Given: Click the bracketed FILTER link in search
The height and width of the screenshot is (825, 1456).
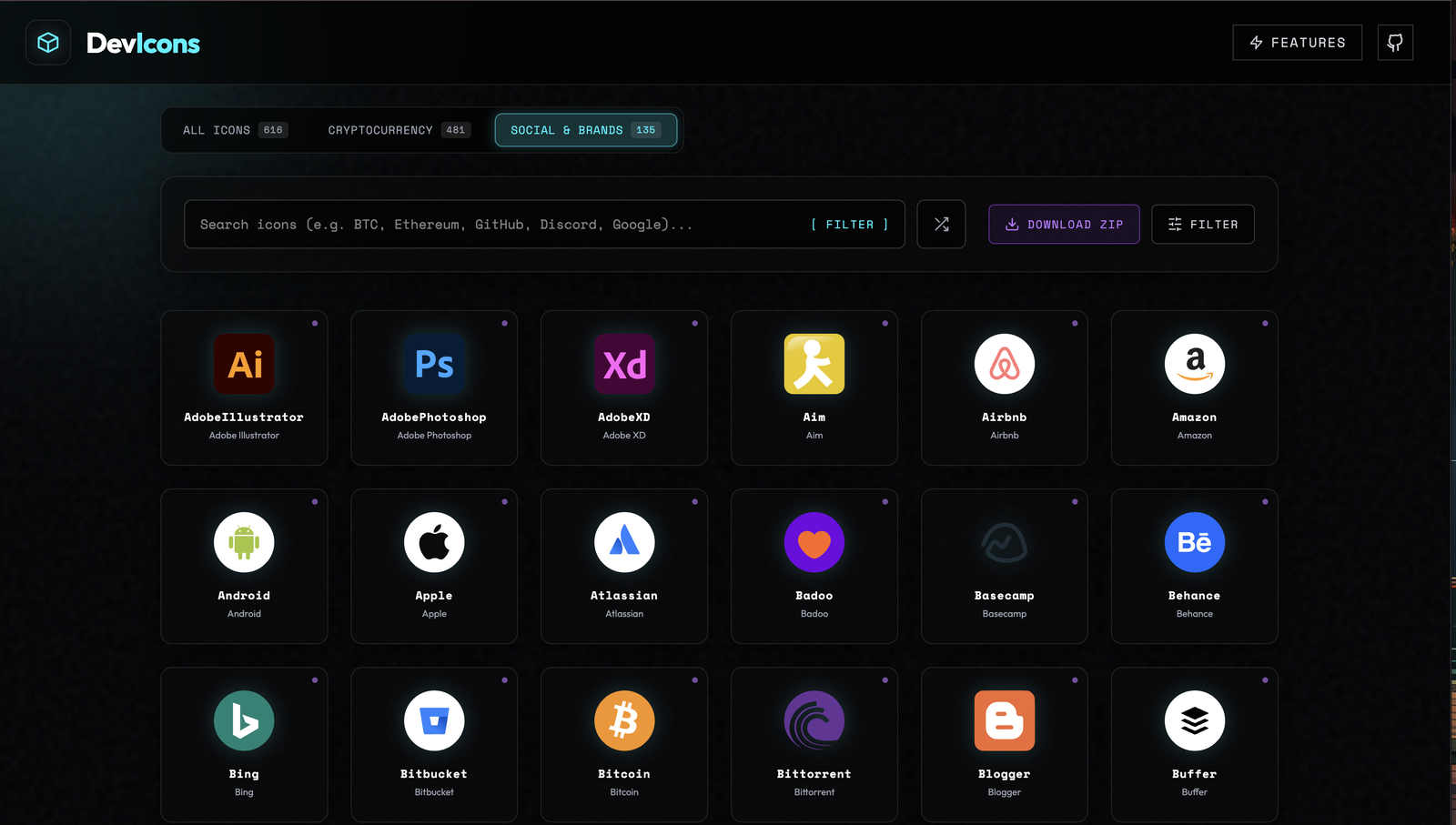Looking at the screenshot, I should point(850,225).
